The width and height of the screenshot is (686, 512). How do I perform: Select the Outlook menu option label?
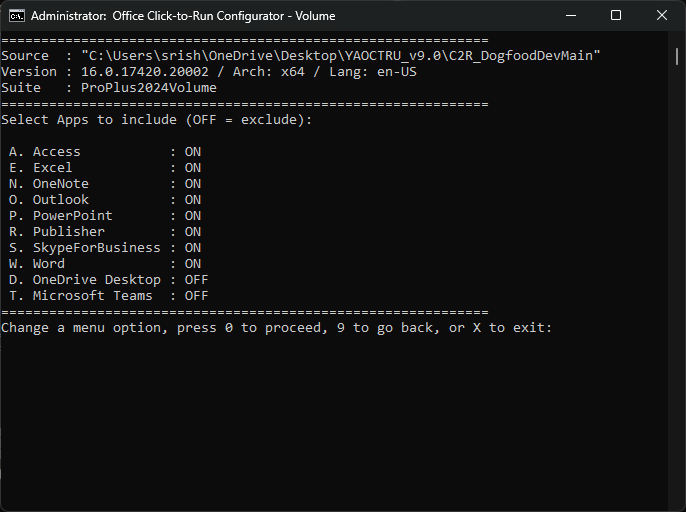point(60,200)
